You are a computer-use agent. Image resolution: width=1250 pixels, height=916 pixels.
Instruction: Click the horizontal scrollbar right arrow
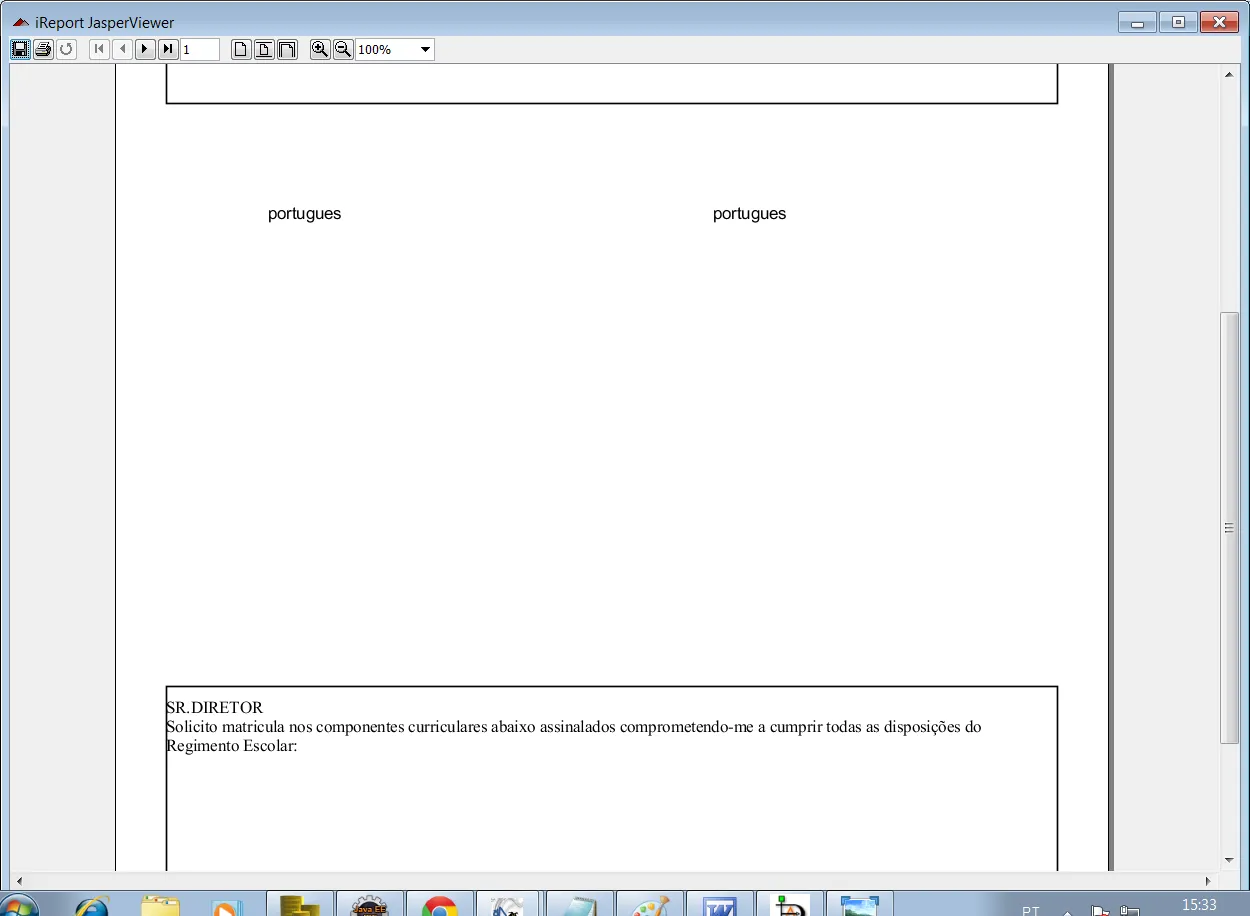click(1208, 881)
